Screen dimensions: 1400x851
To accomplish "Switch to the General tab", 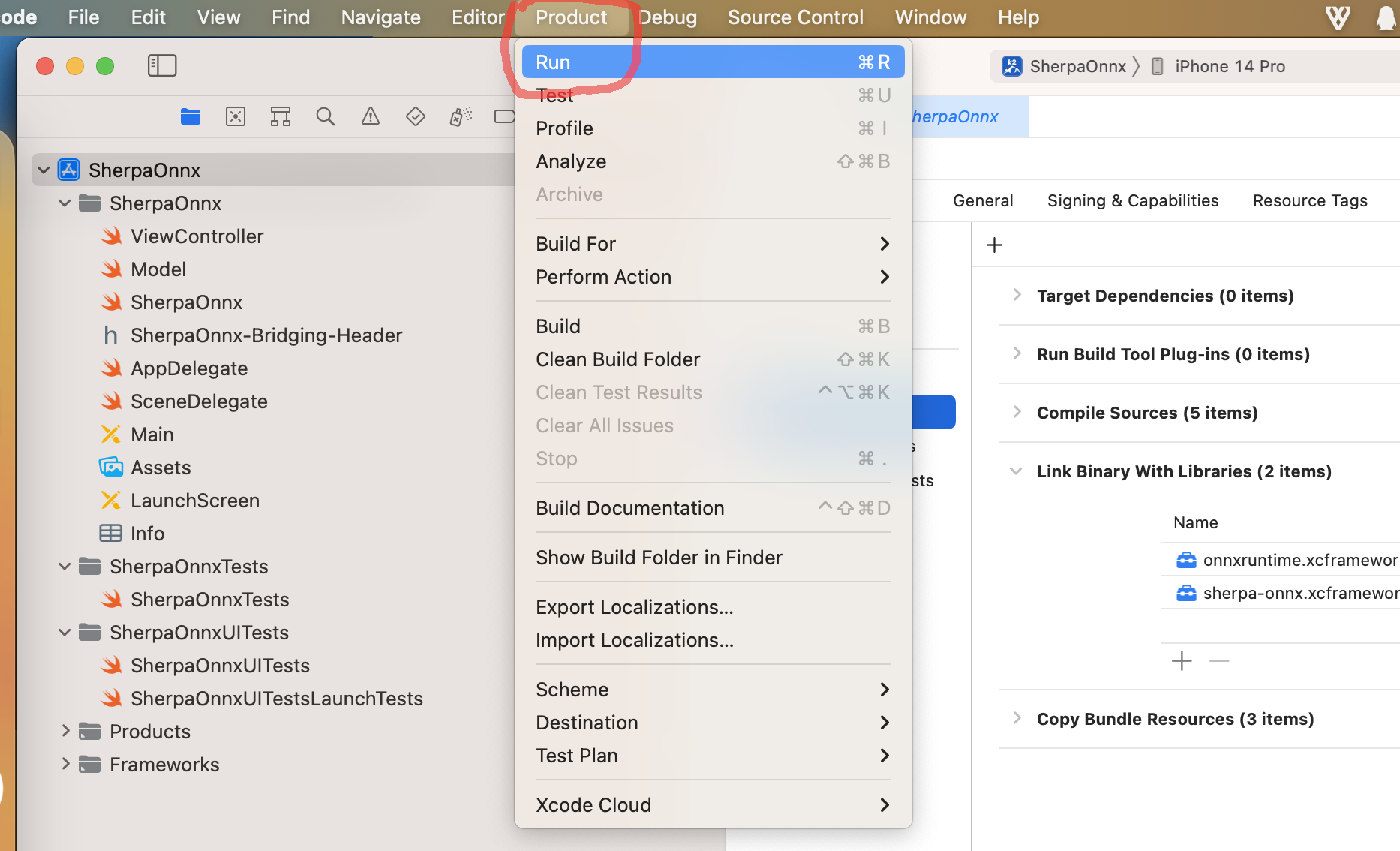I will click(x=983, y=200).
